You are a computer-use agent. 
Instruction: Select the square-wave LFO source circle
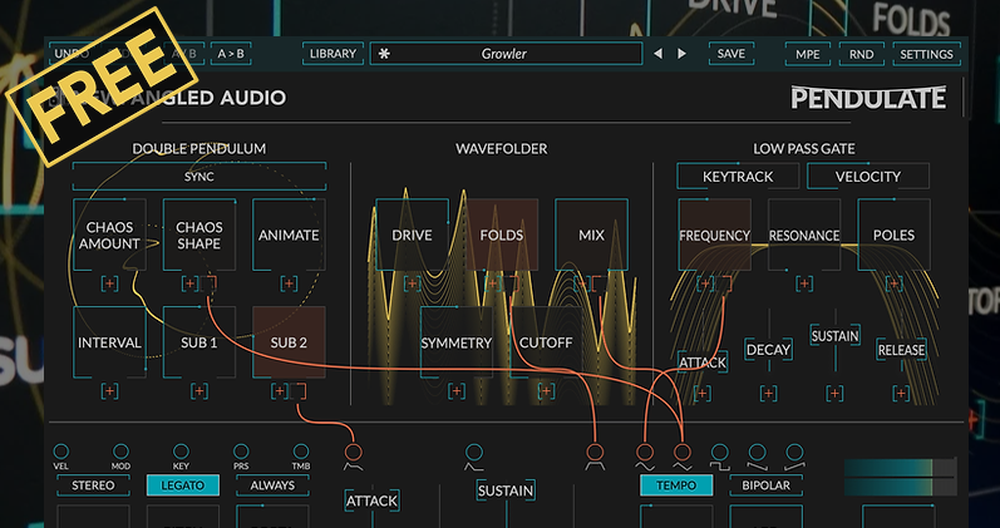[x=719, y=452]
